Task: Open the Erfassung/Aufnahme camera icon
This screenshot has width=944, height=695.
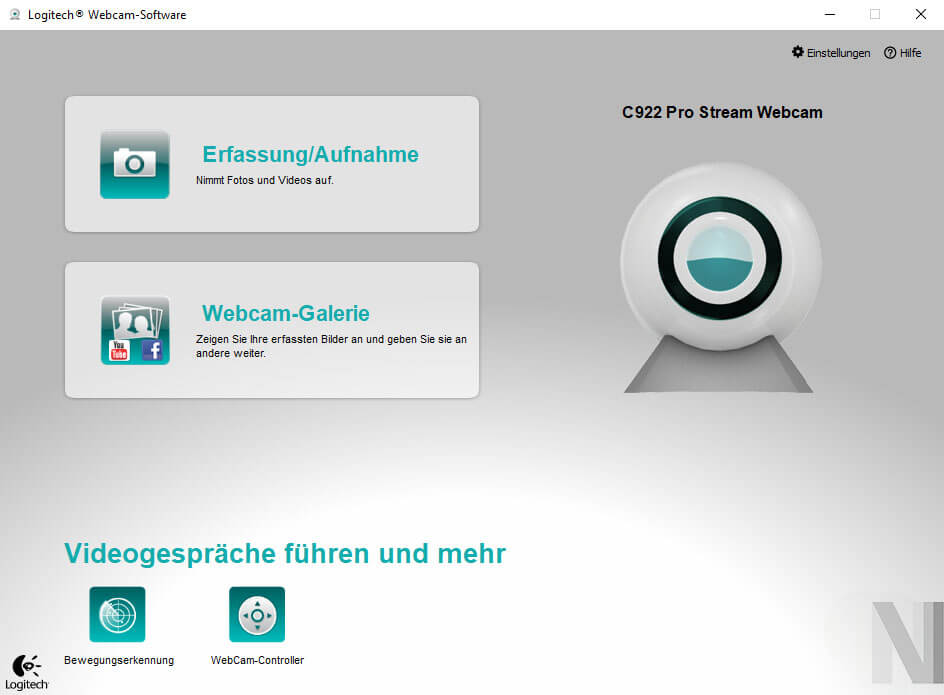Action: 134,164
